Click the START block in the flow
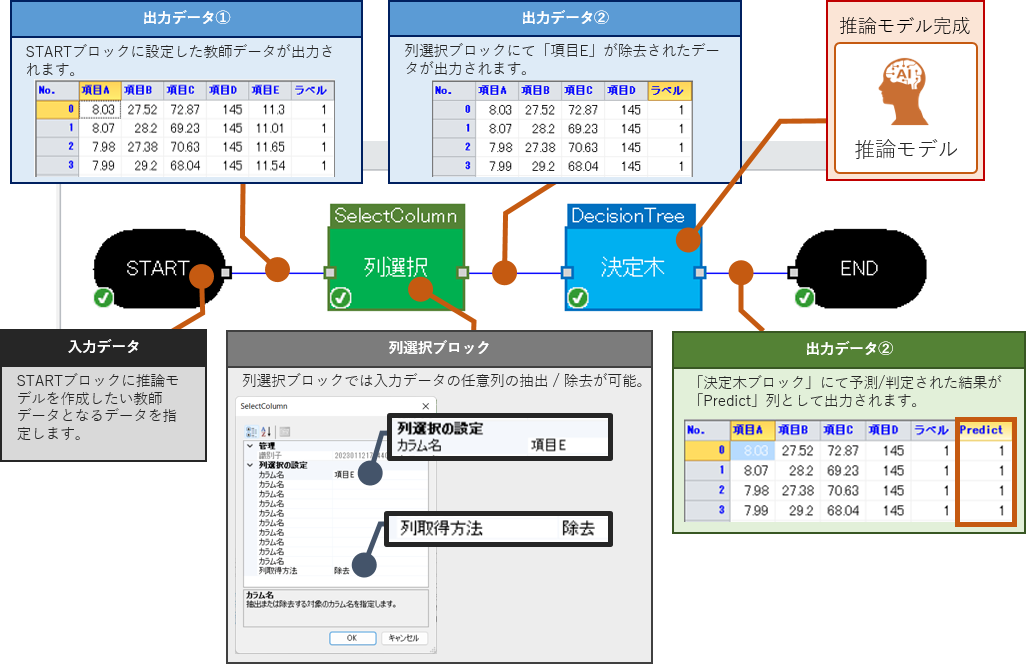 click(x=157, y=268)
